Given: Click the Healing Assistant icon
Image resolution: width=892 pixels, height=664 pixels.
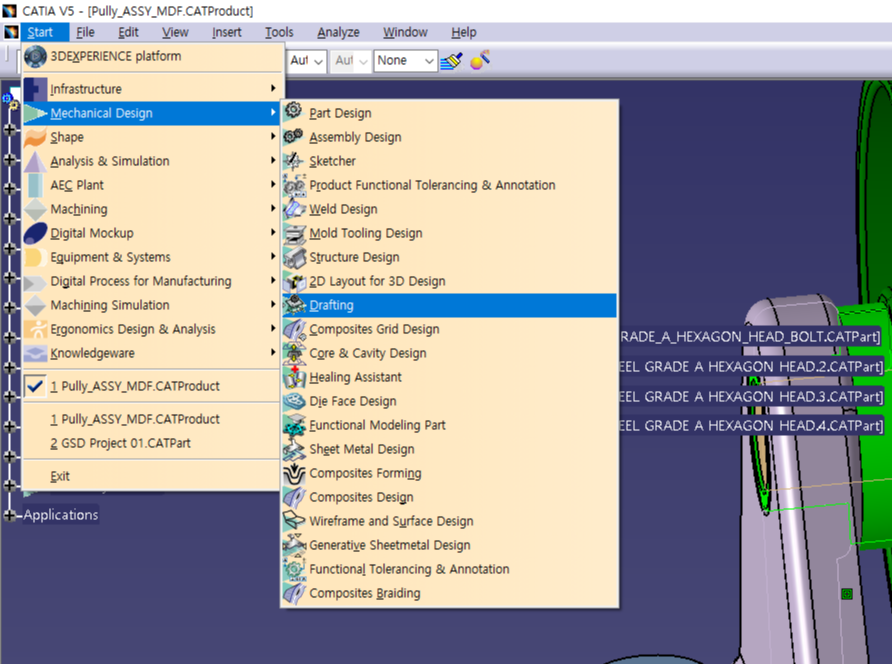Looking at the screenshot, I should tap(294, 377).
